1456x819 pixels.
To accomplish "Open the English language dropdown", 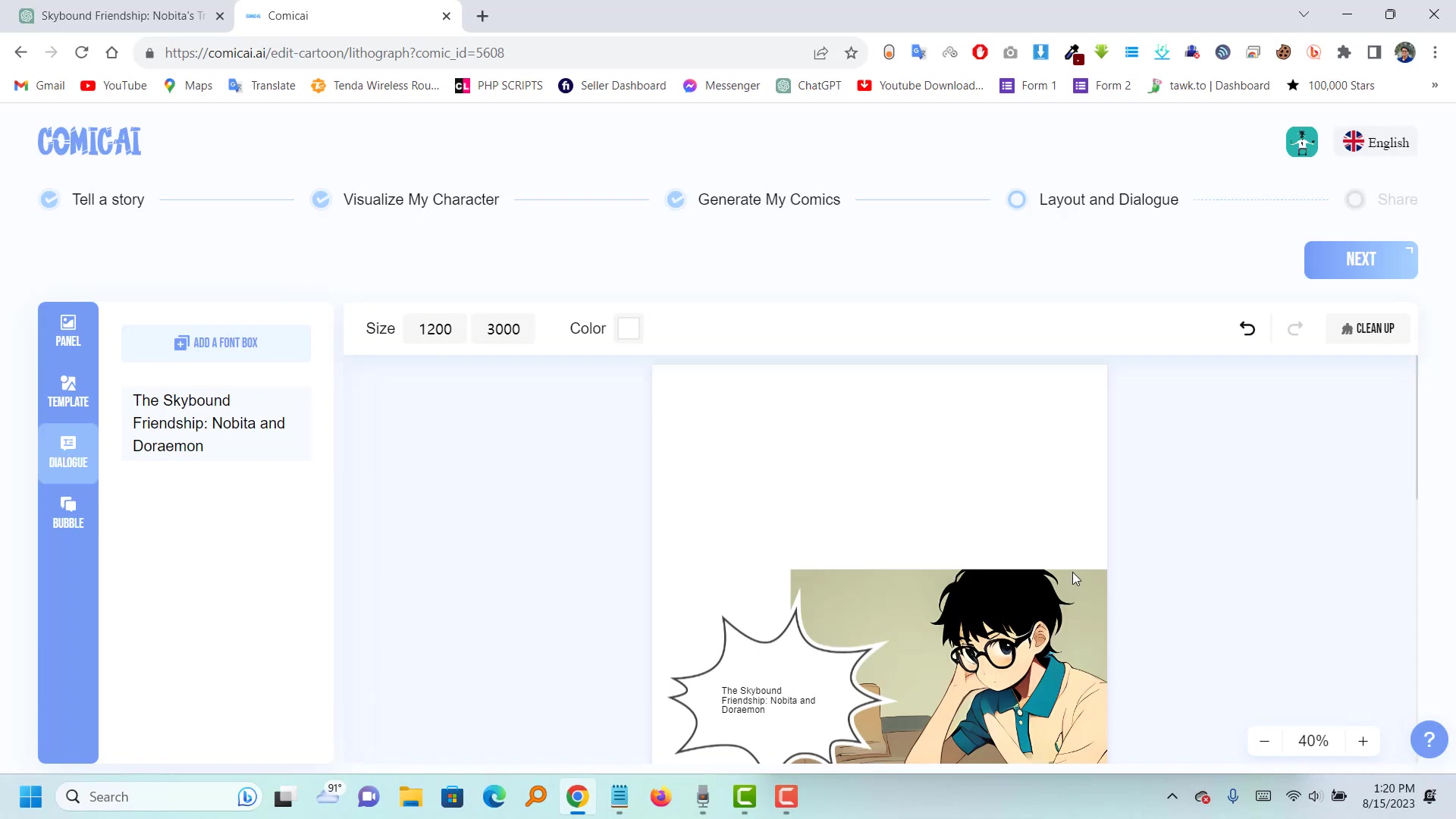I will point(1376,143).
